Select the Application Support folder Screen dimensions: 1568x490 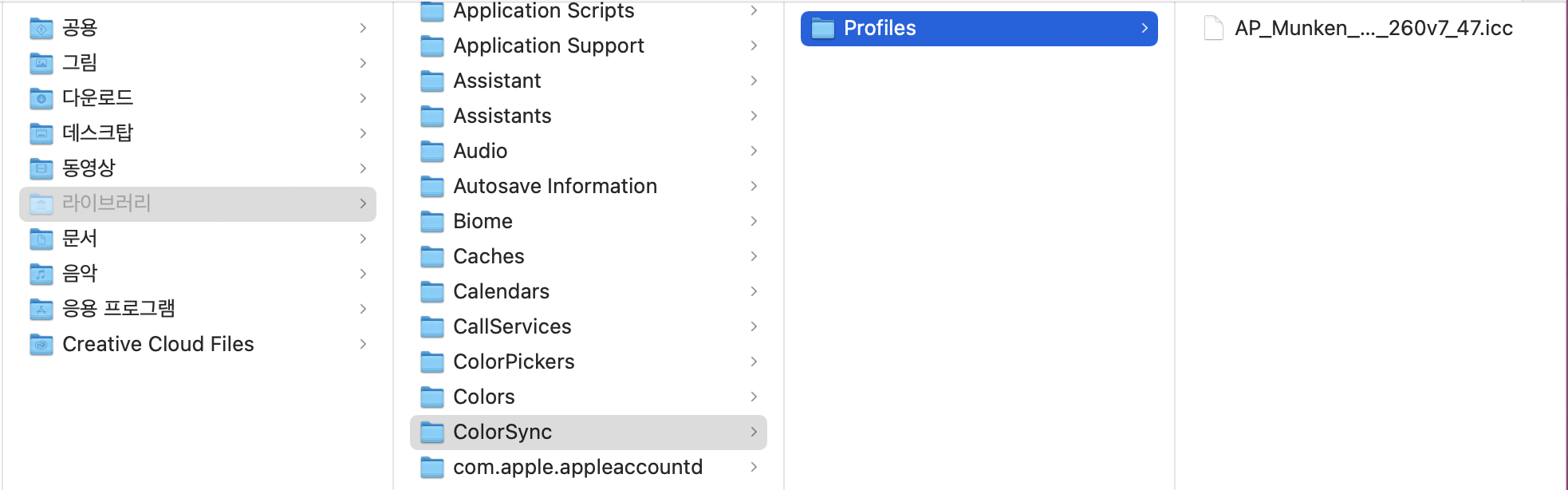[548, 45]
